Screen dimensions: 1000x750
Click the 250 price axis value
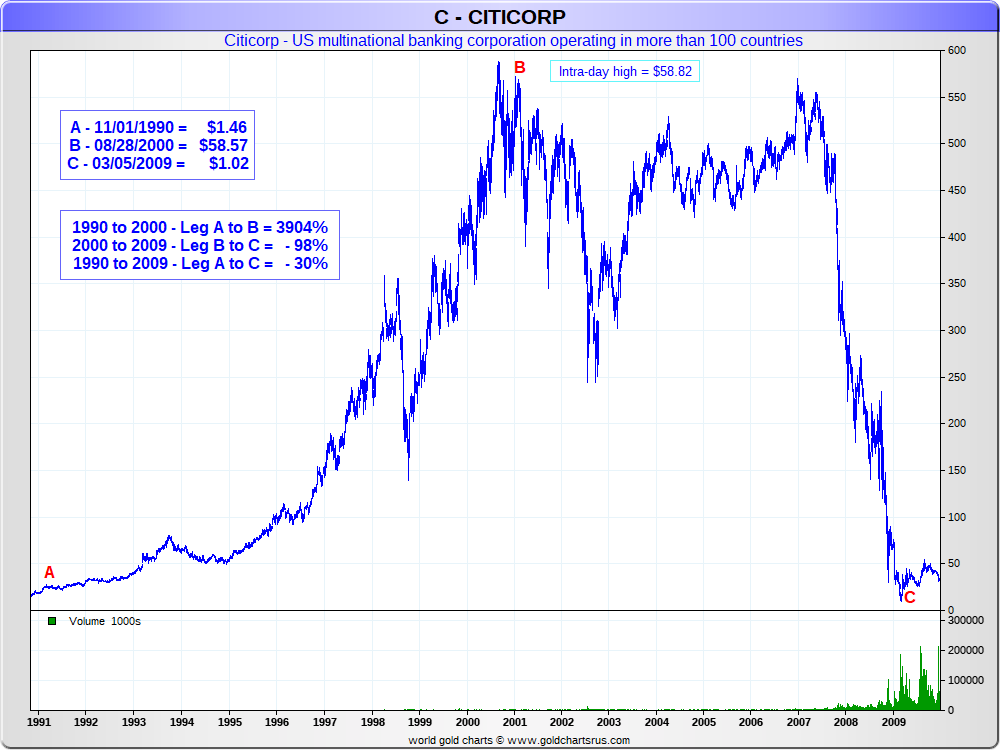pyautogui.click(x=957, y=377)
